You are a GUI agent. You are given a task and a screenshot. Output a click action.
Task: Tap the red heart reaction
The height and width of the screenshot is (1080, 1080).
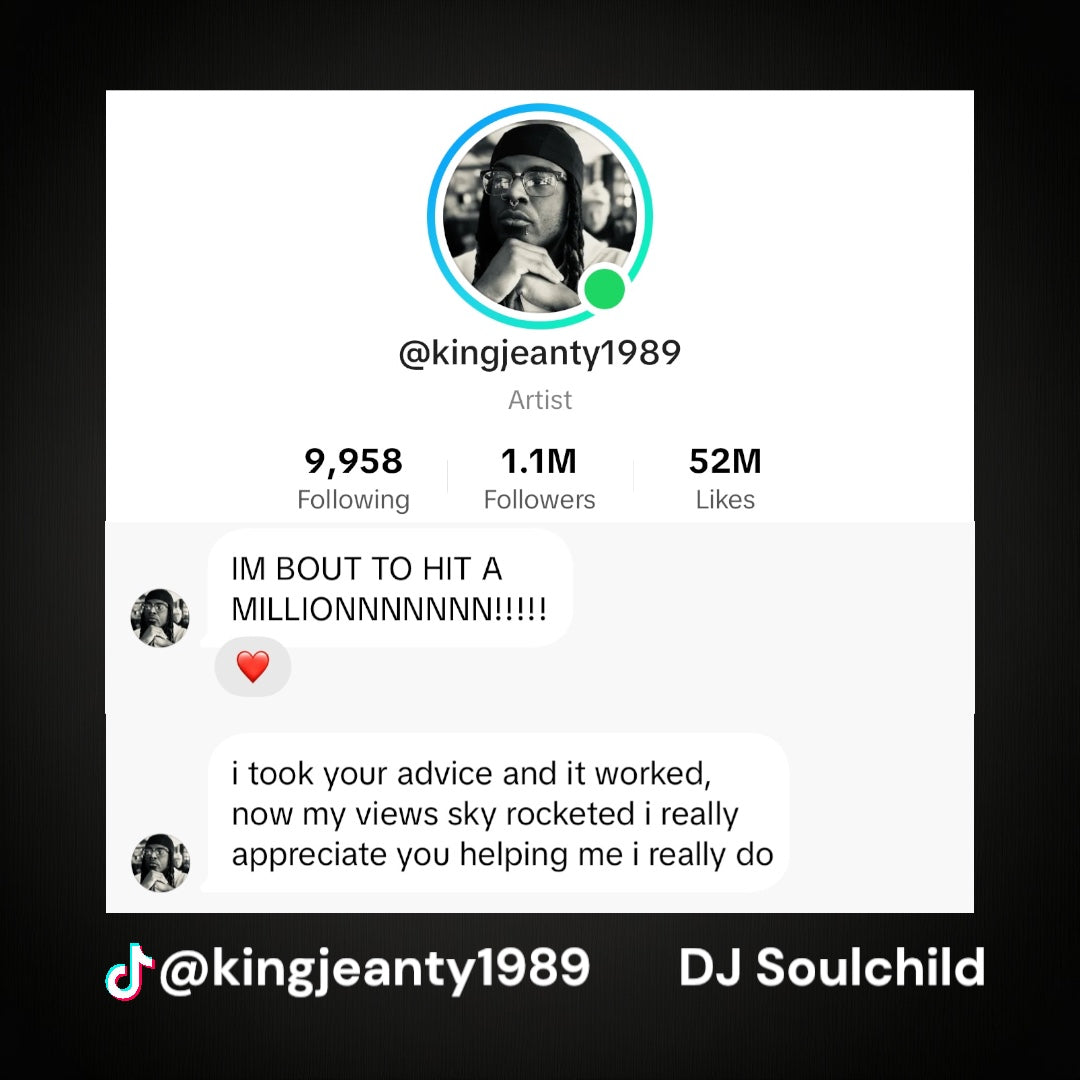tap(253, 666)
